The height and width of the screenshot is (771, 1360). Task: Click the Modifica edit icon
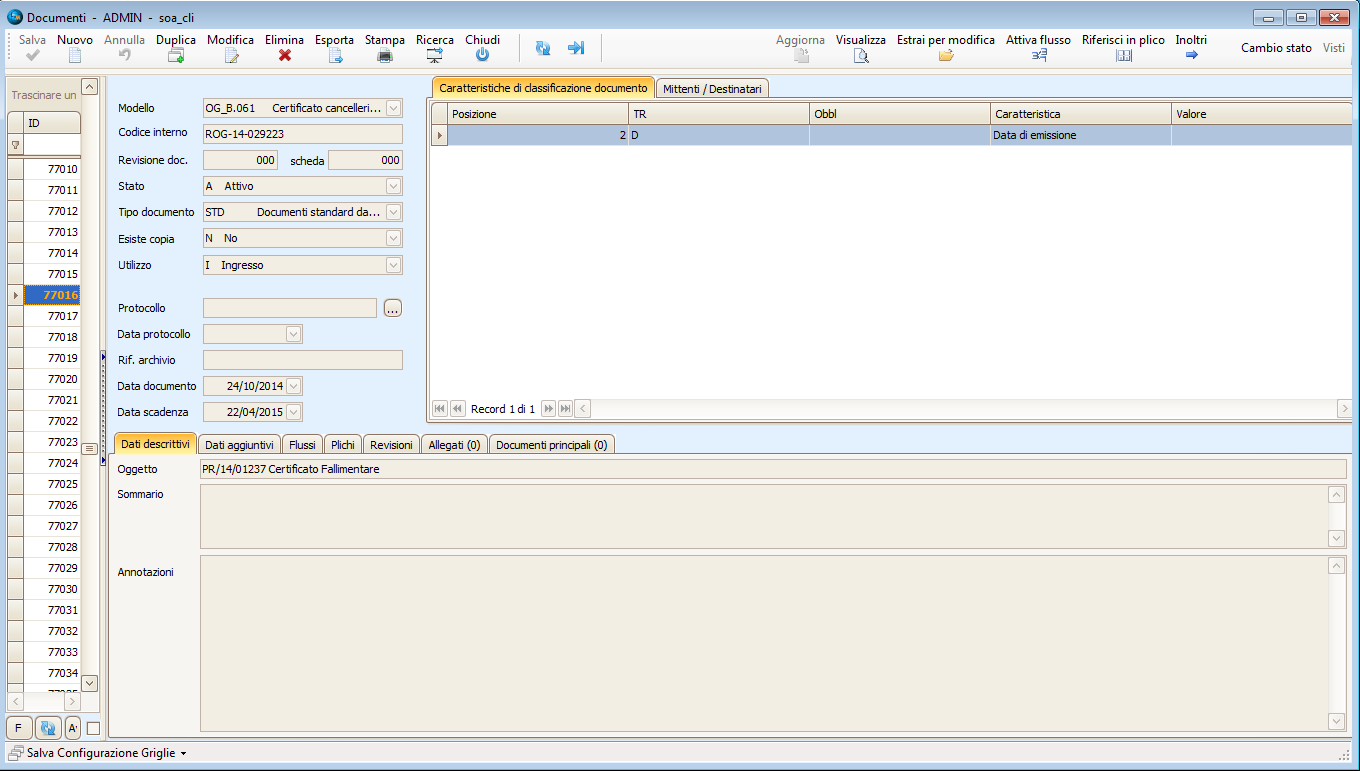(231, 56)
